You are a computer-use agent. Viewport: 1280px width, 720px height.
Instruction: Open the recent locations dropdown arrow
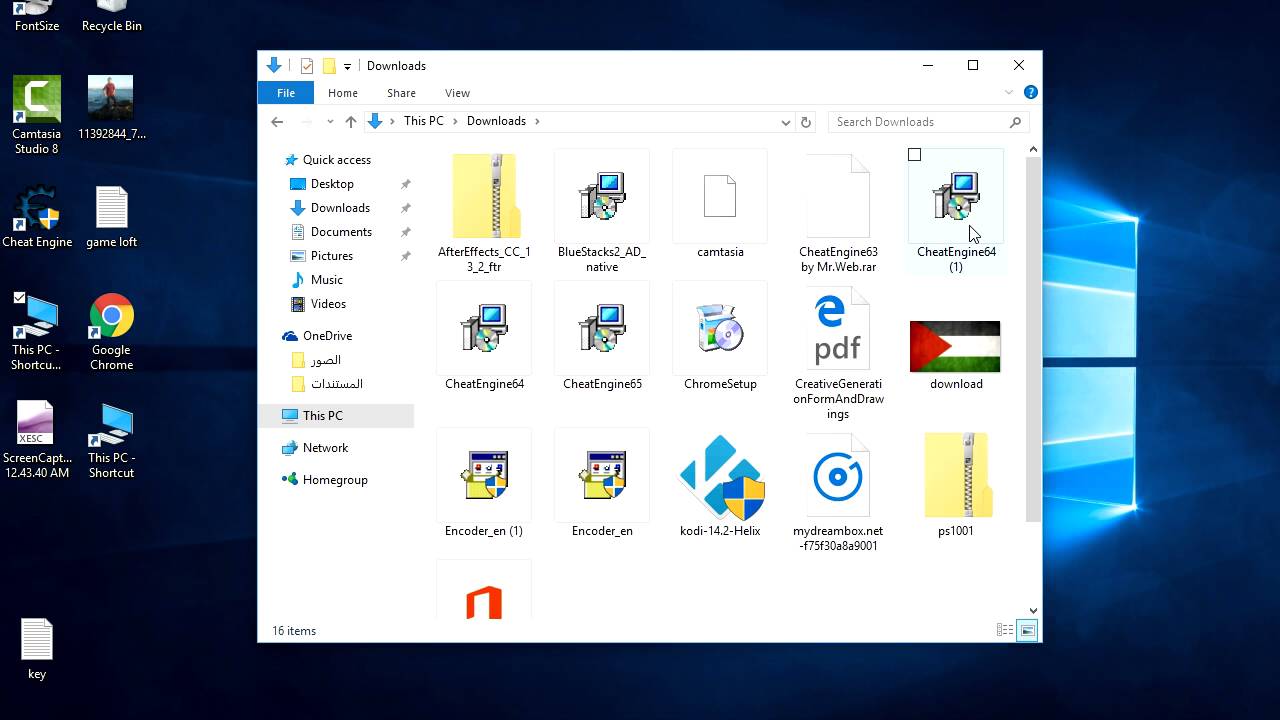click(x=329, y=122)
